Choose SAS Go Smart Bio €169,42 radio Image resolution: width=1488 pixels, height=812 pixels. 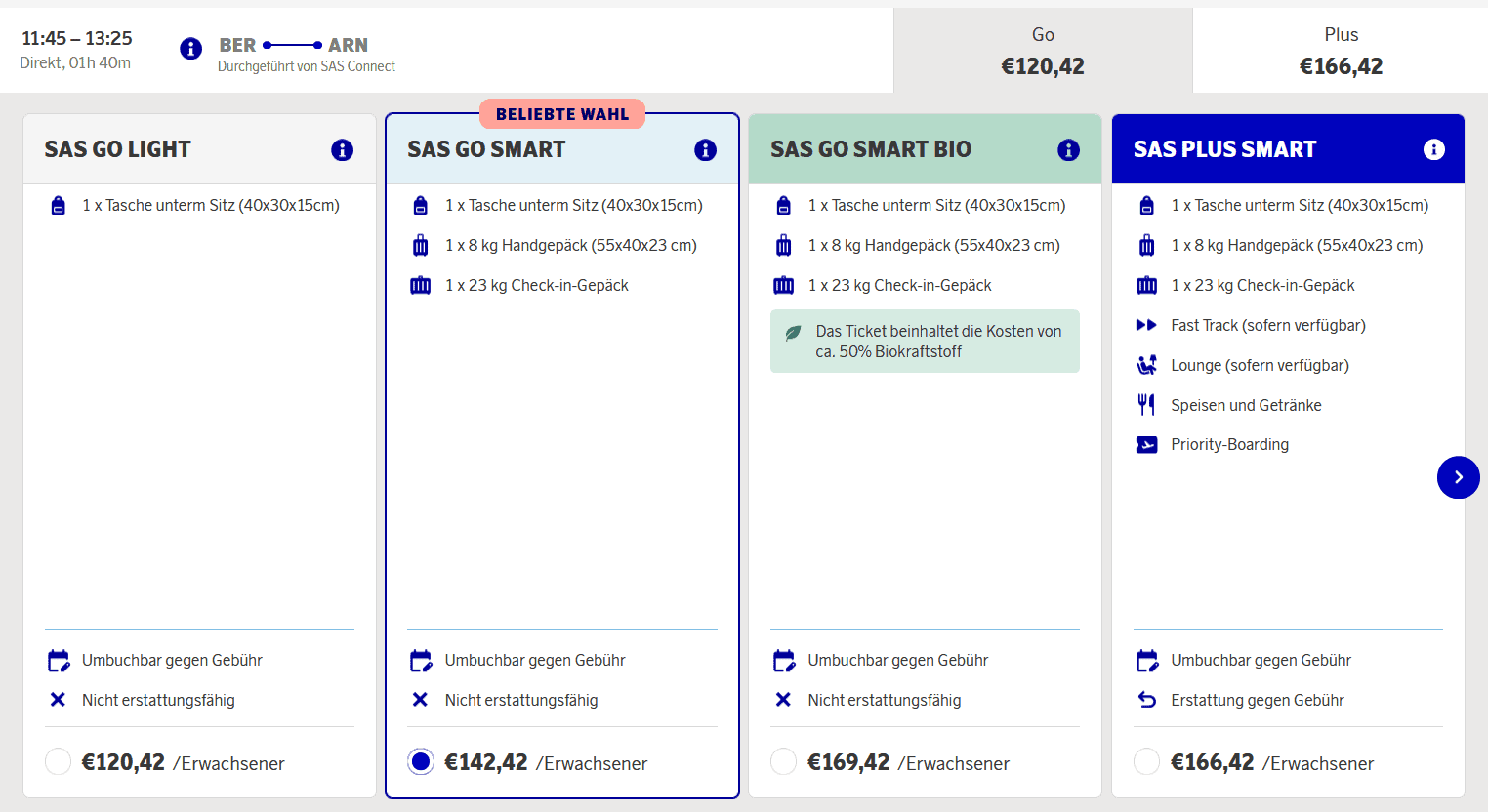tap(784, 761)
